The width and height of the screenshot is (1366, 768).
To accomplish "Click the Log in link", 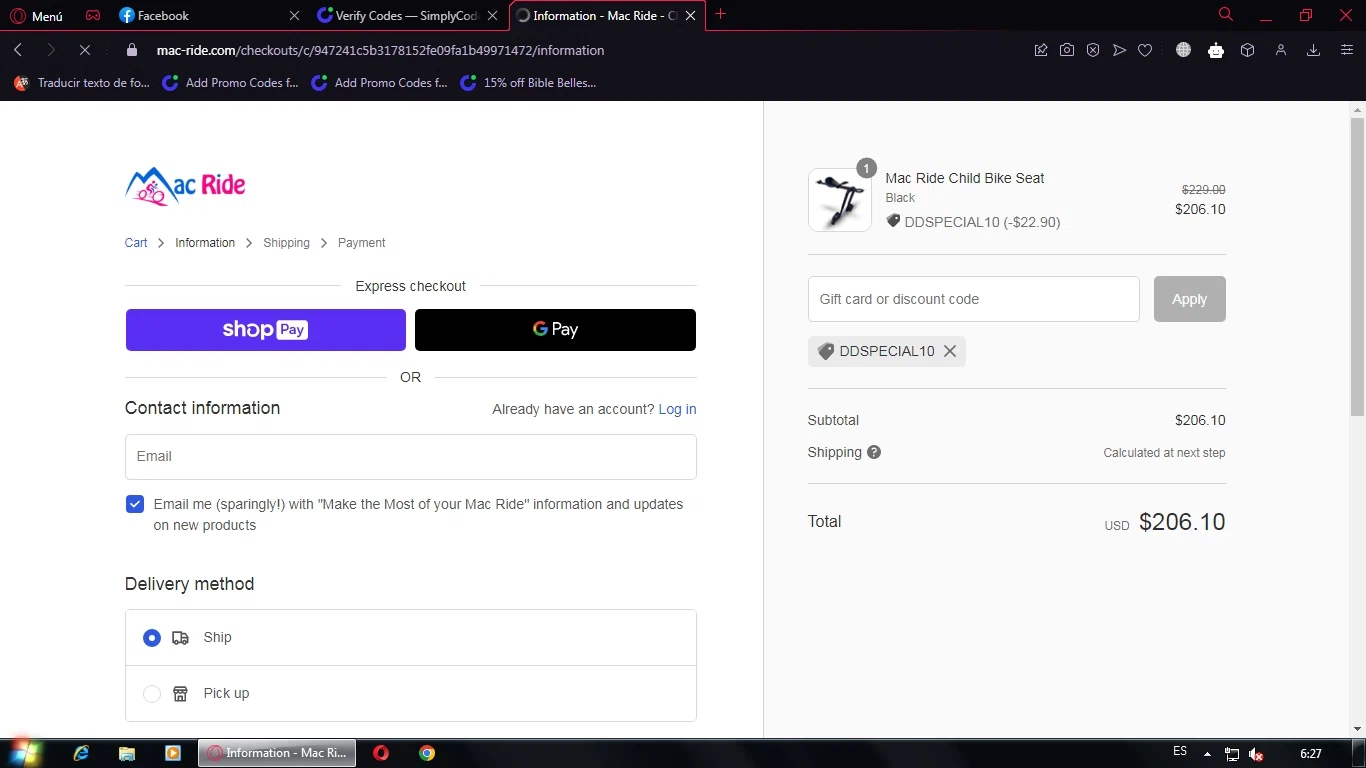I will (677, 409).
